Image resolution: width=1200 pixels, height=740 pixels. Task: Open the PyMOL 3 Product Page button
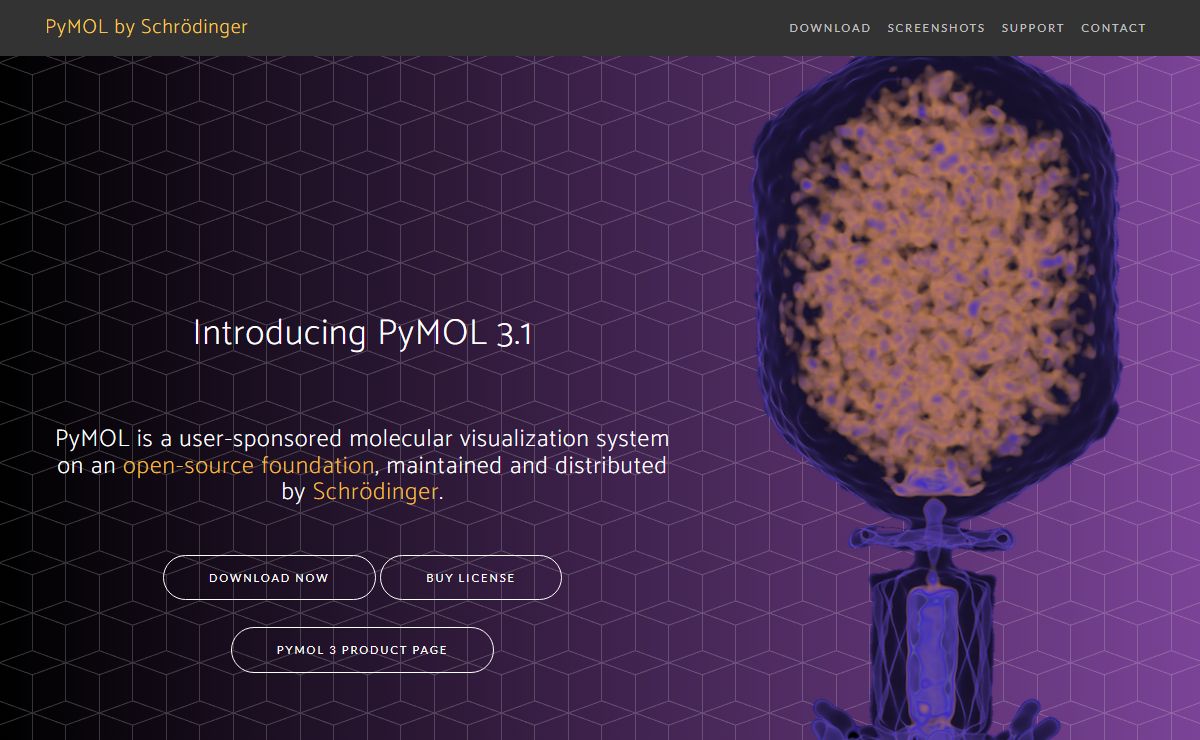(362, 650)
